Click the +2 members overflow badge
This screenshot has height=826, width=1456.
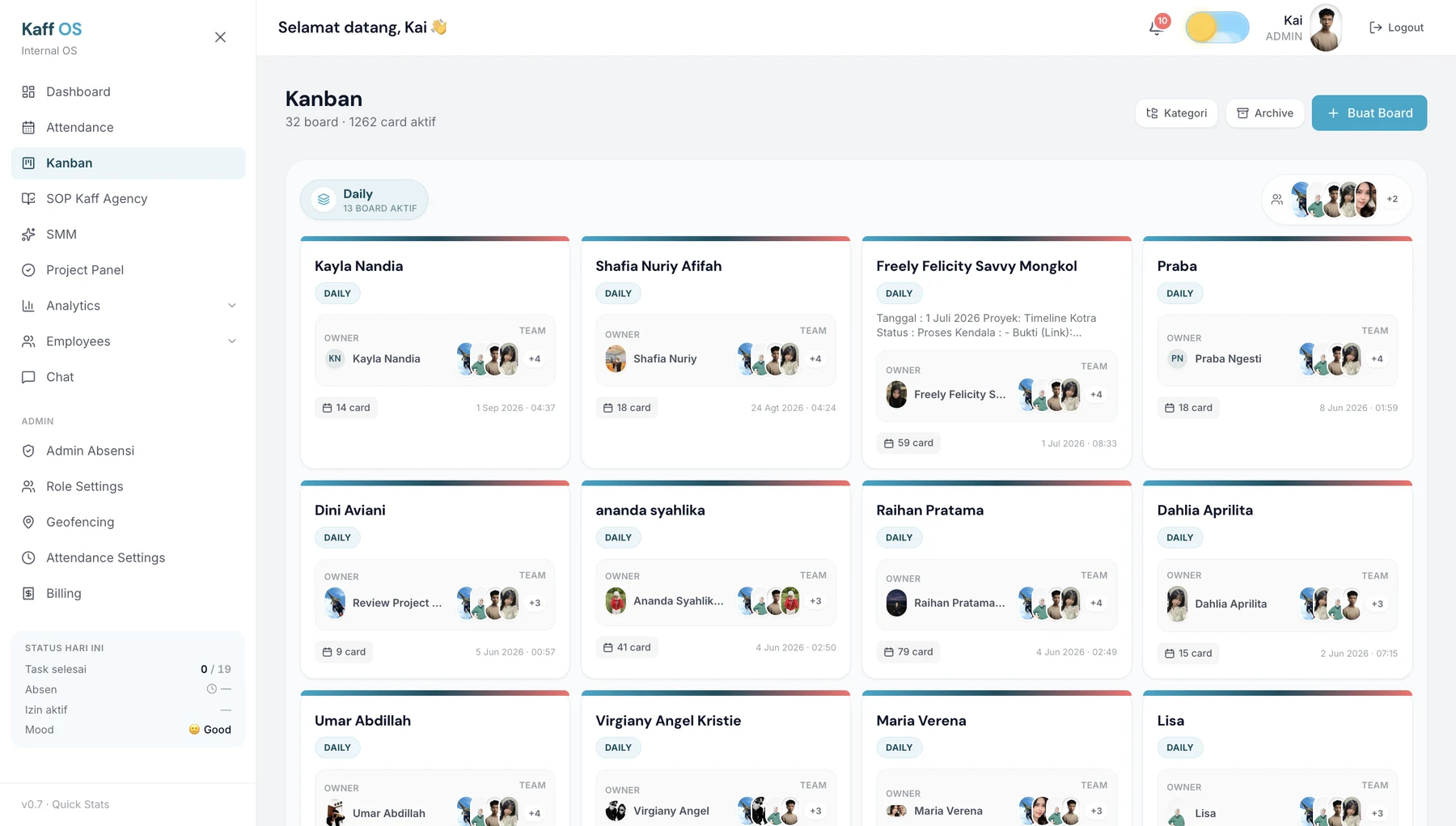pyautogui.click(x=1392, y=199)
